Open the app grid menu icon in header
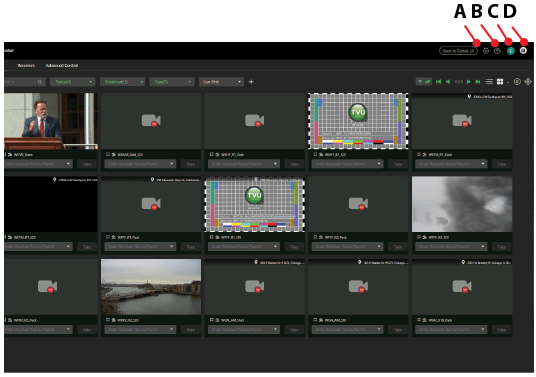The width and height of the screenshot is (536, 377). (523, 51)
